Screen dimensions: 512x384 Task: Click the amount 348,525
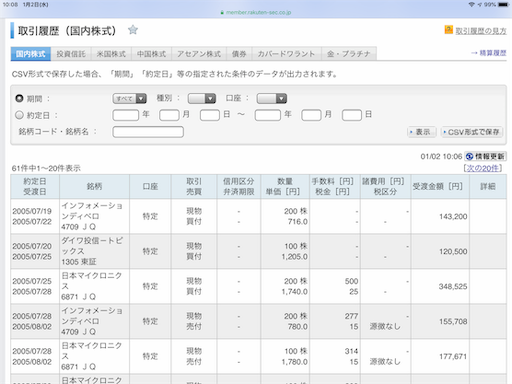453,287
